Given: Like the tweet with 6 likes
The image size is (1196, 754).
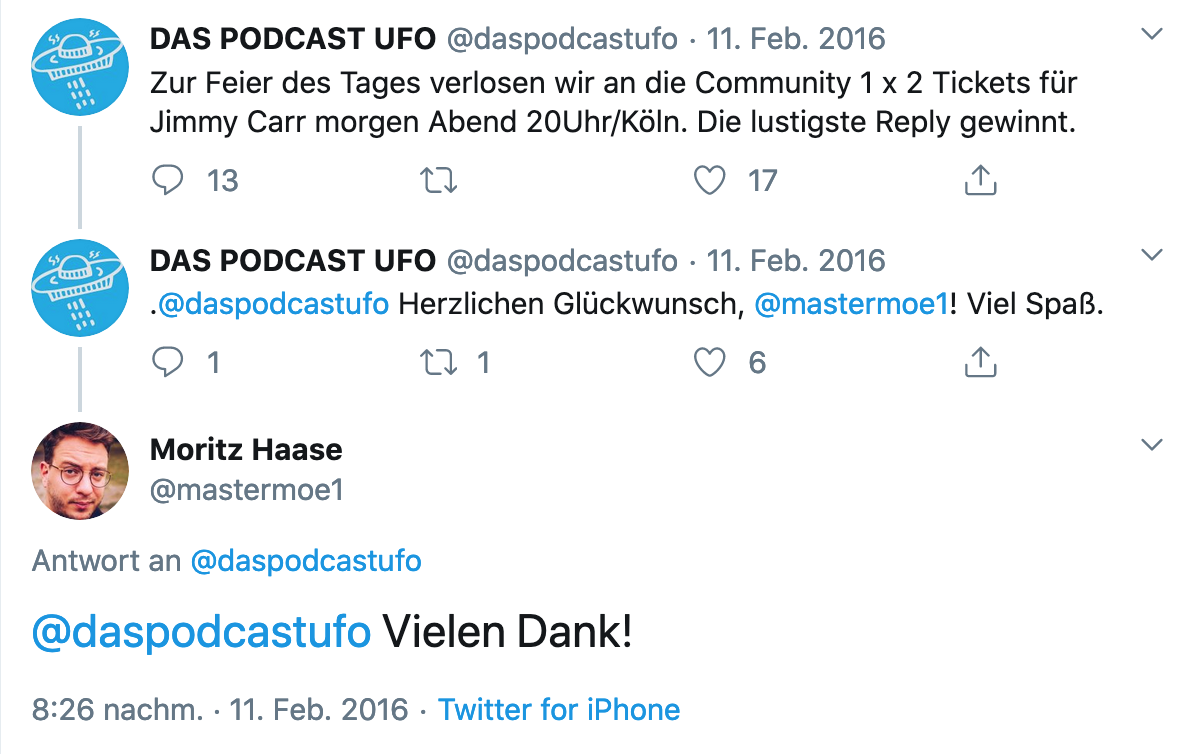Looking at the screenshot, I should tap(709, 362).
